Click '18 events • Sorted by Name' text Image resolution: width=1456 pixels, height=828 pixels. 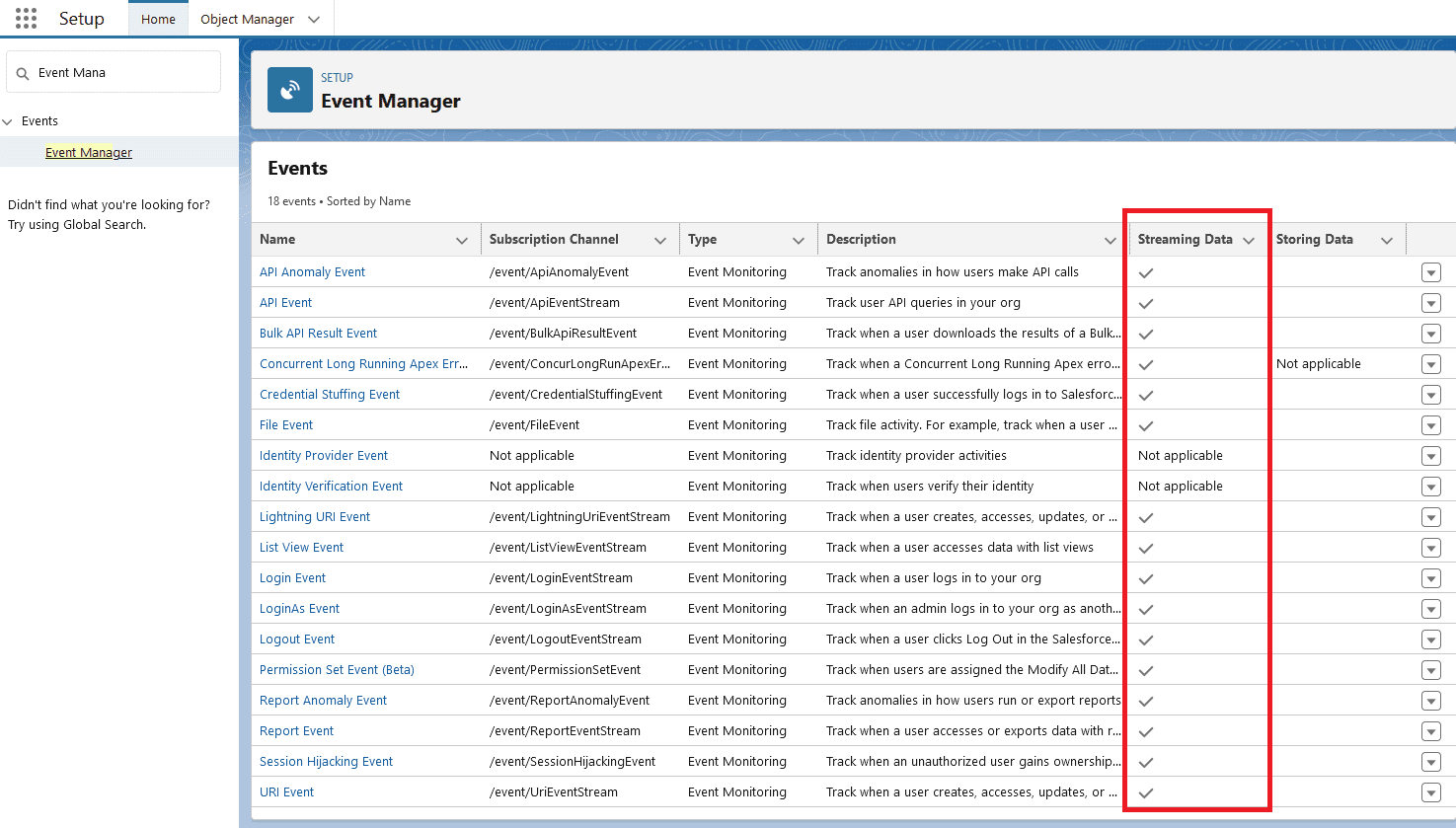339,201
